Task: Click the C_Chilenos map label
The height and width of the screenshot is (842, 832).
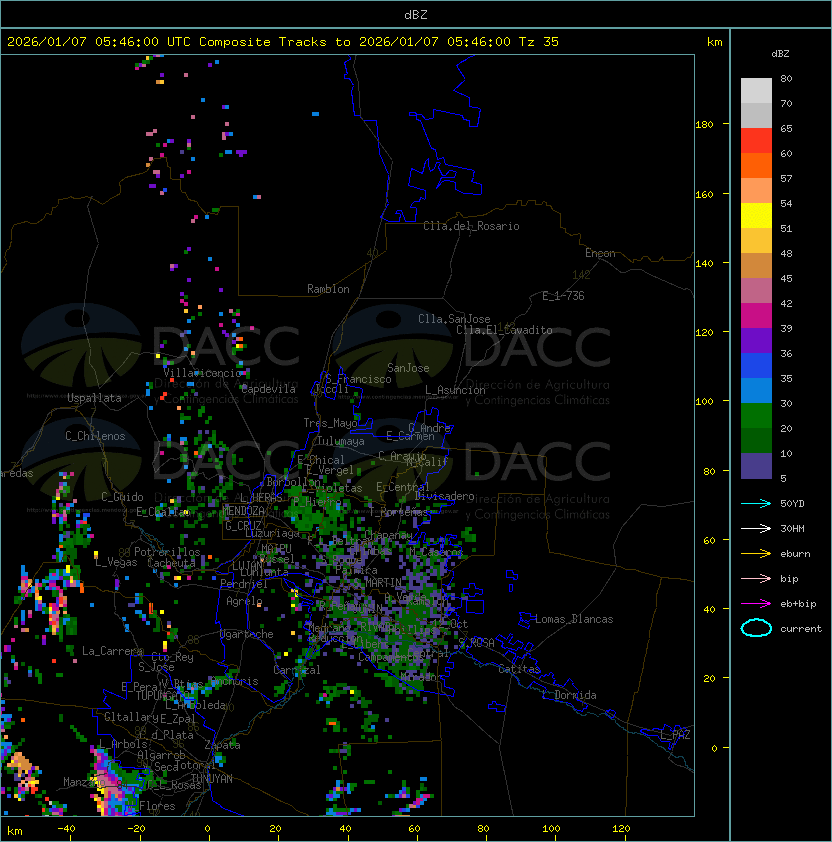Action: pos(95,436)
